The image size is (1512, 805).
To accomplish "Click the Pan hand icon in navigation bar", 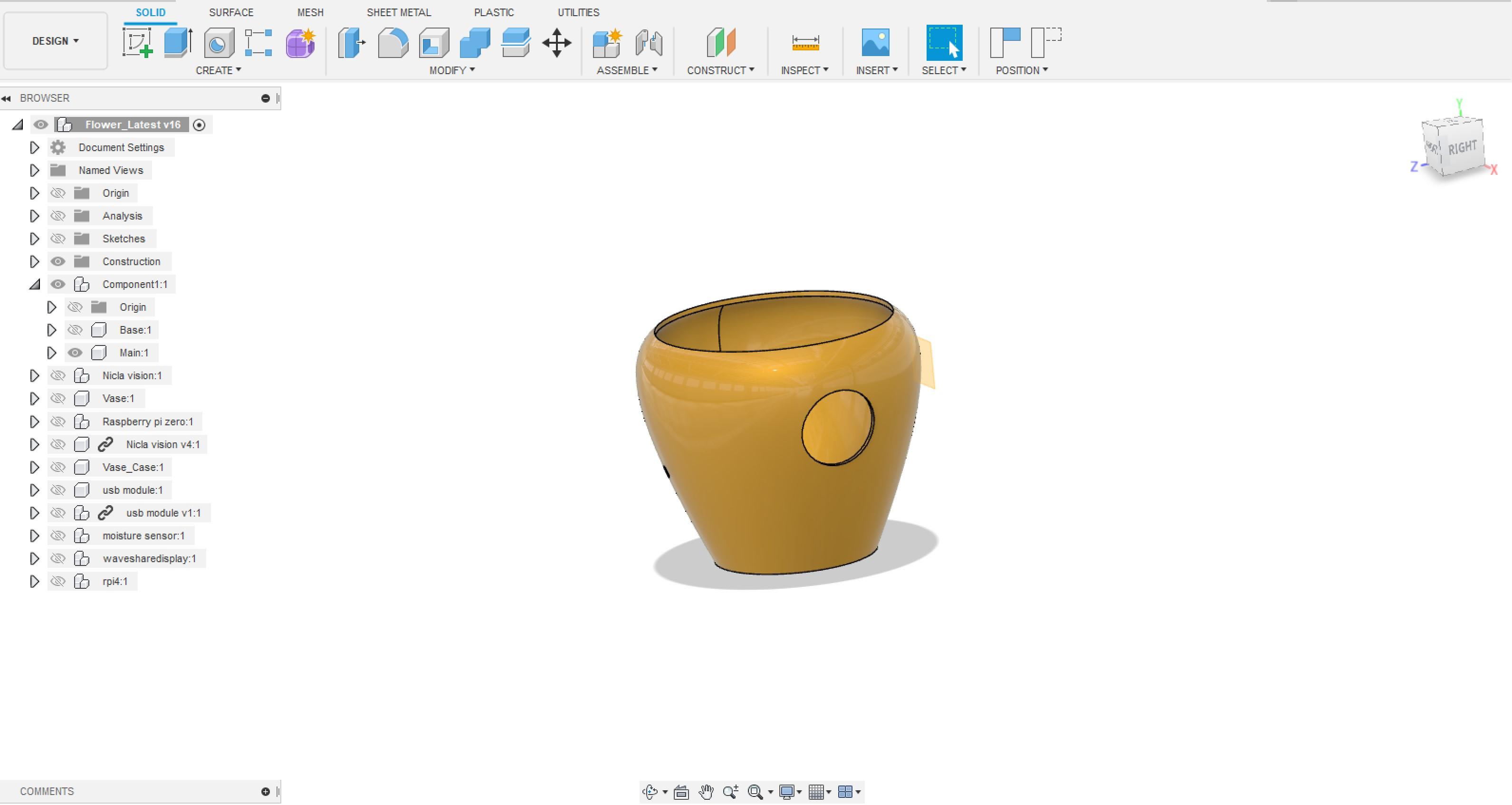I will click(x=706, y=792).
